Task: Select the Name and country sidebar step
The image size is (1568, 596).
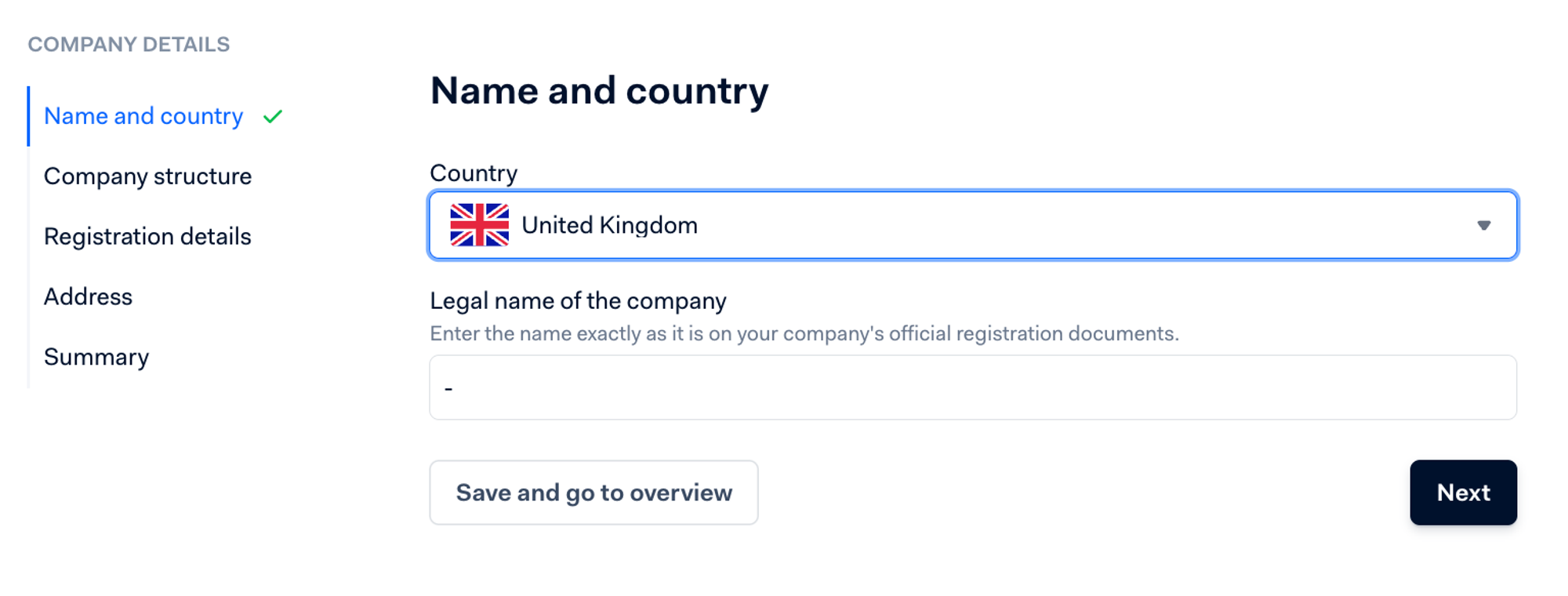Action: click(x=143, y=116)
